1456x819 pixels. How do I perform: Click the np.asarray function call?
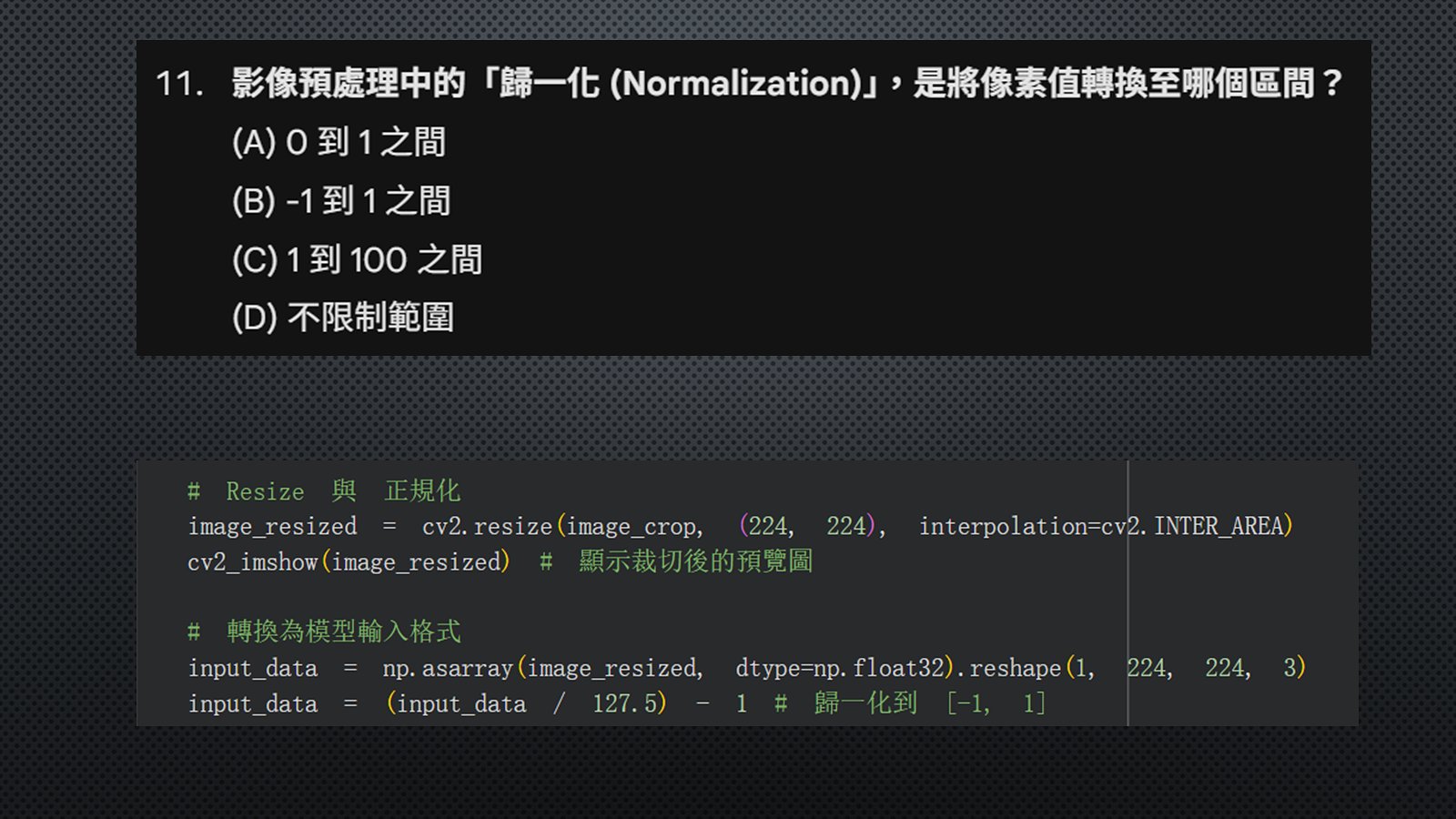(447, 669)
